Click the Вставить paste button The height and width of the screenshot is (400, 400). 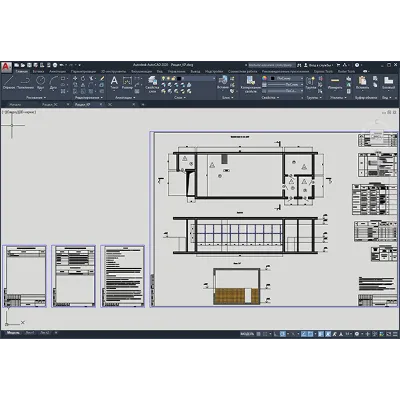point(362,83)
